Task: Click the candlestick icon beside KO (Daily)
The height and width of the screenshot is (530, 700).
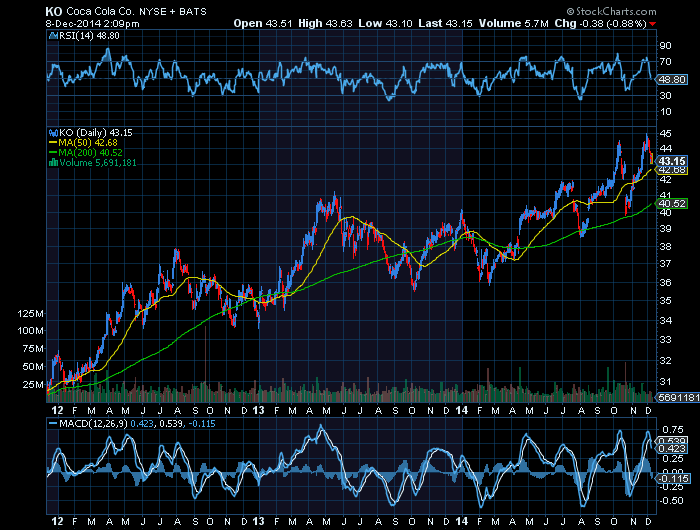Action: click(x=54, y=133)
